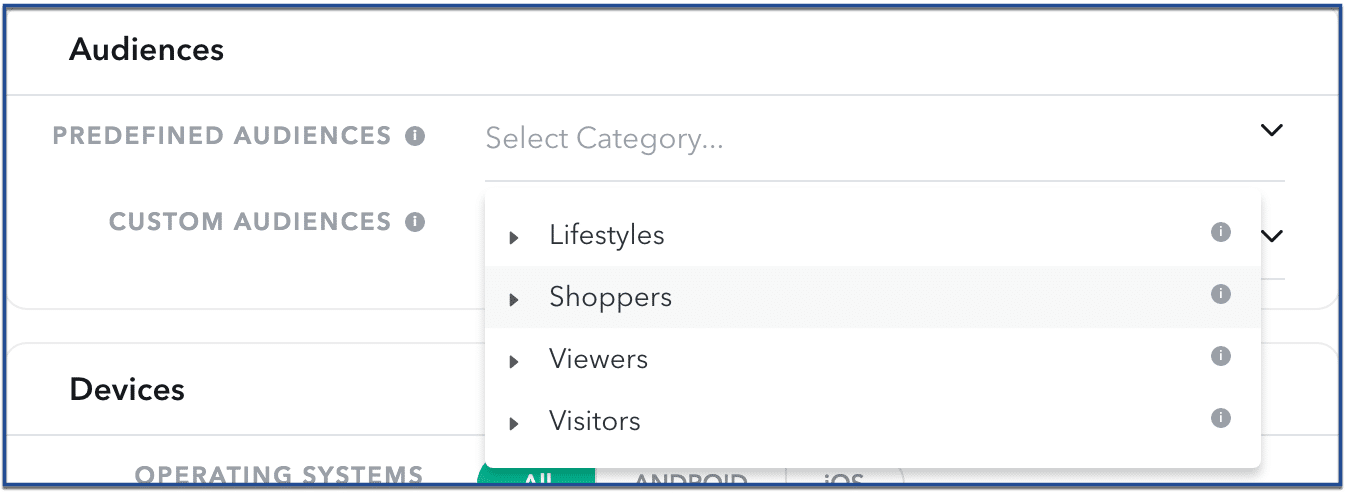Screen dimensions: 1346x494
Task: Expand the Lifestyles category triangle
Action: pyautogui.click(x=514, y=238)
